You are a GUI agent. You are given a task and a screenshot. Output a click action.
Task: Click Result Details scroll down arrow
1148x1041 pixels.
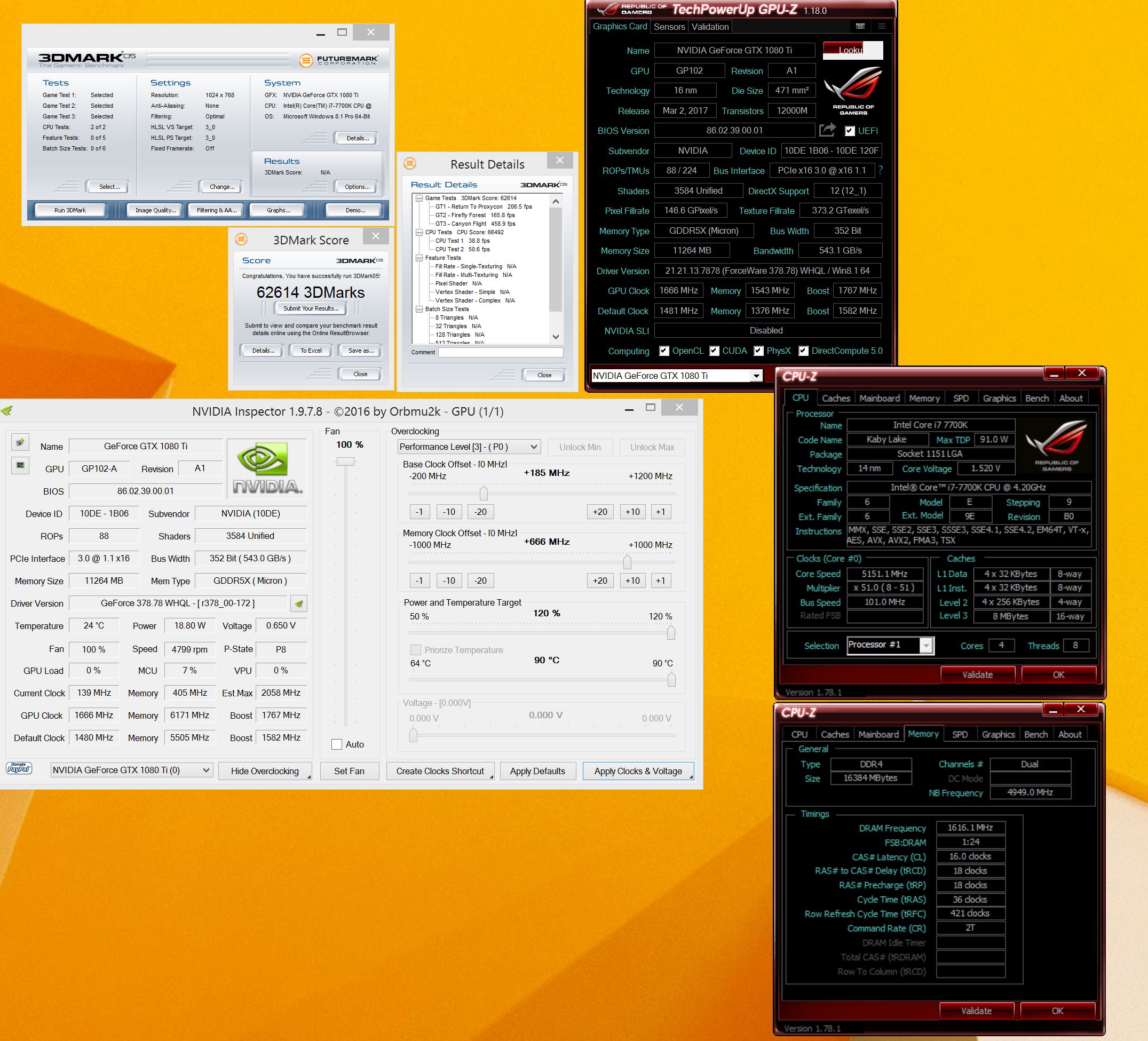[x=556, y=336]
